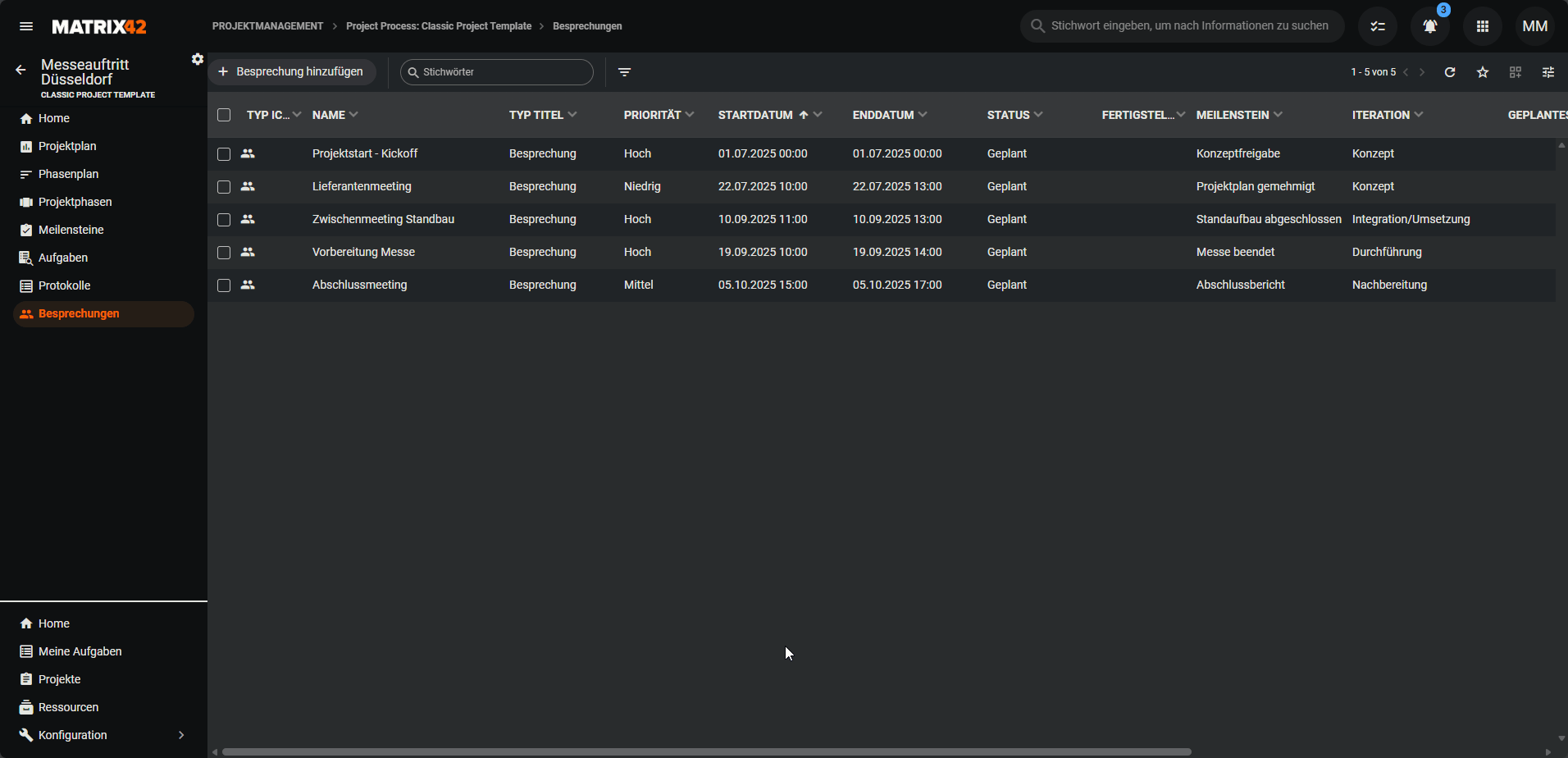Open the filter icon beside search

tap(624, 72)
